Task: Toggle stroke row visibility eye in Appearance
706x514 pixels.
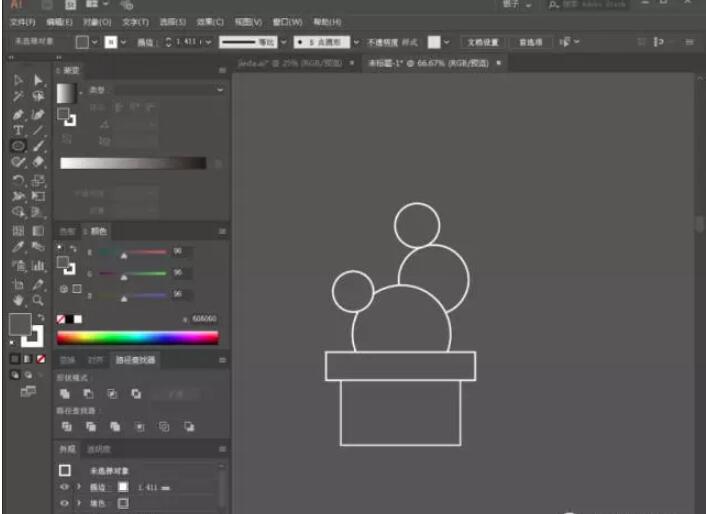Action: (x=65, y=487)
